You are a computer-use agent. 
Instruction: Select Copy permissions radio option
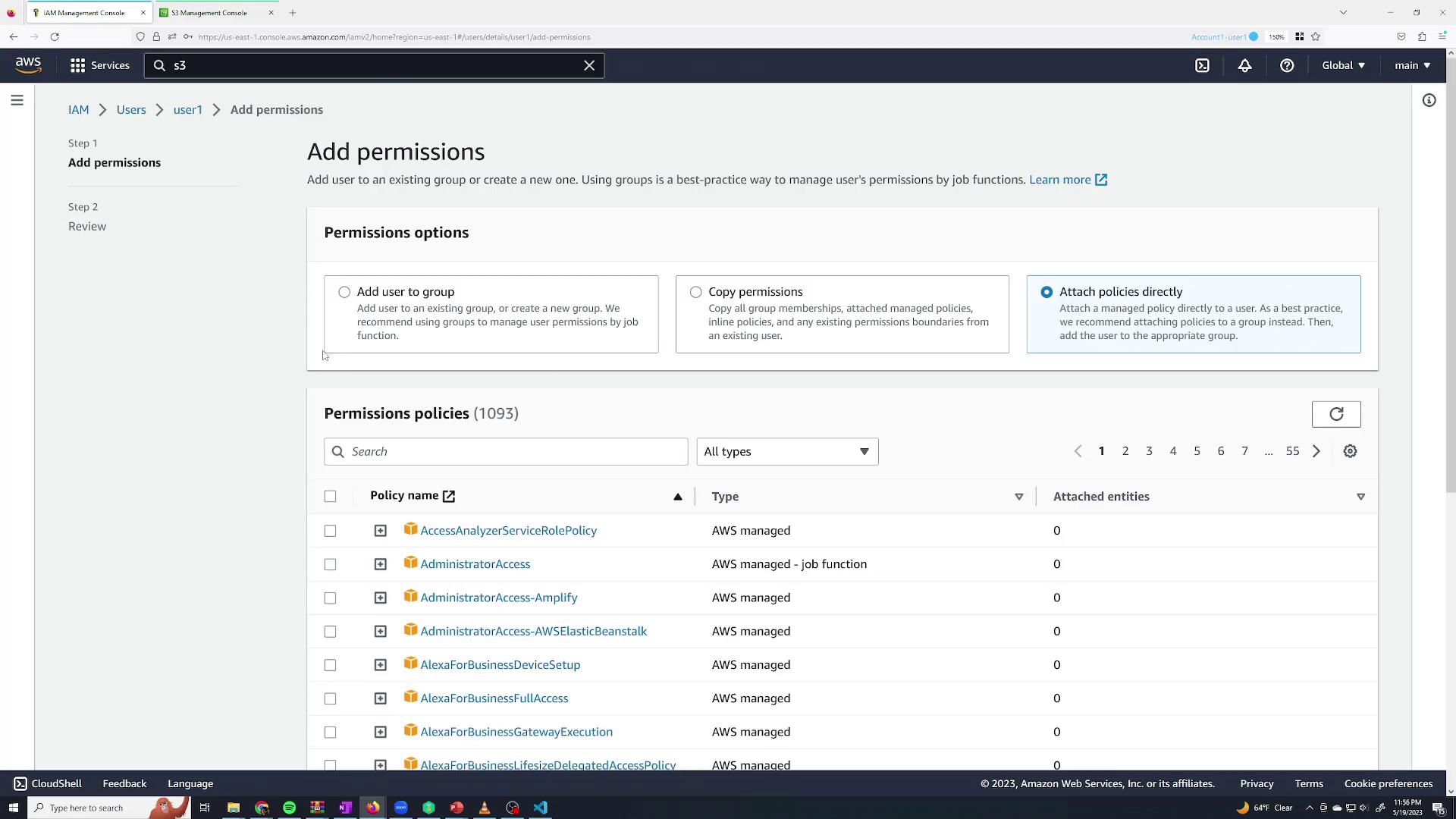(695, 292)
